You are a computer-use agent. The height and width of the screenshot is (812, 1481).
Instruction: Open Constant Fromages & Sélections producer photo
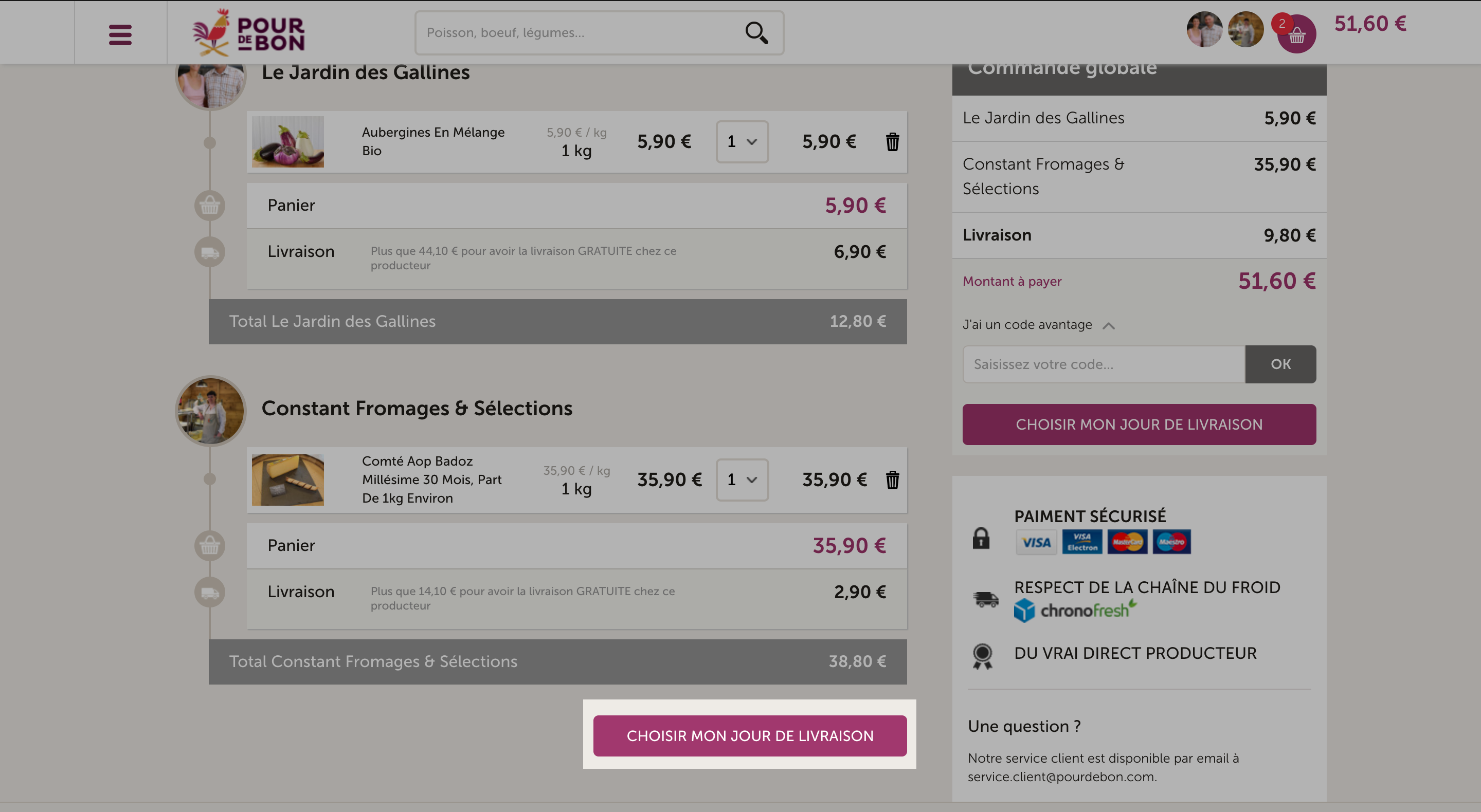(210, 410)
